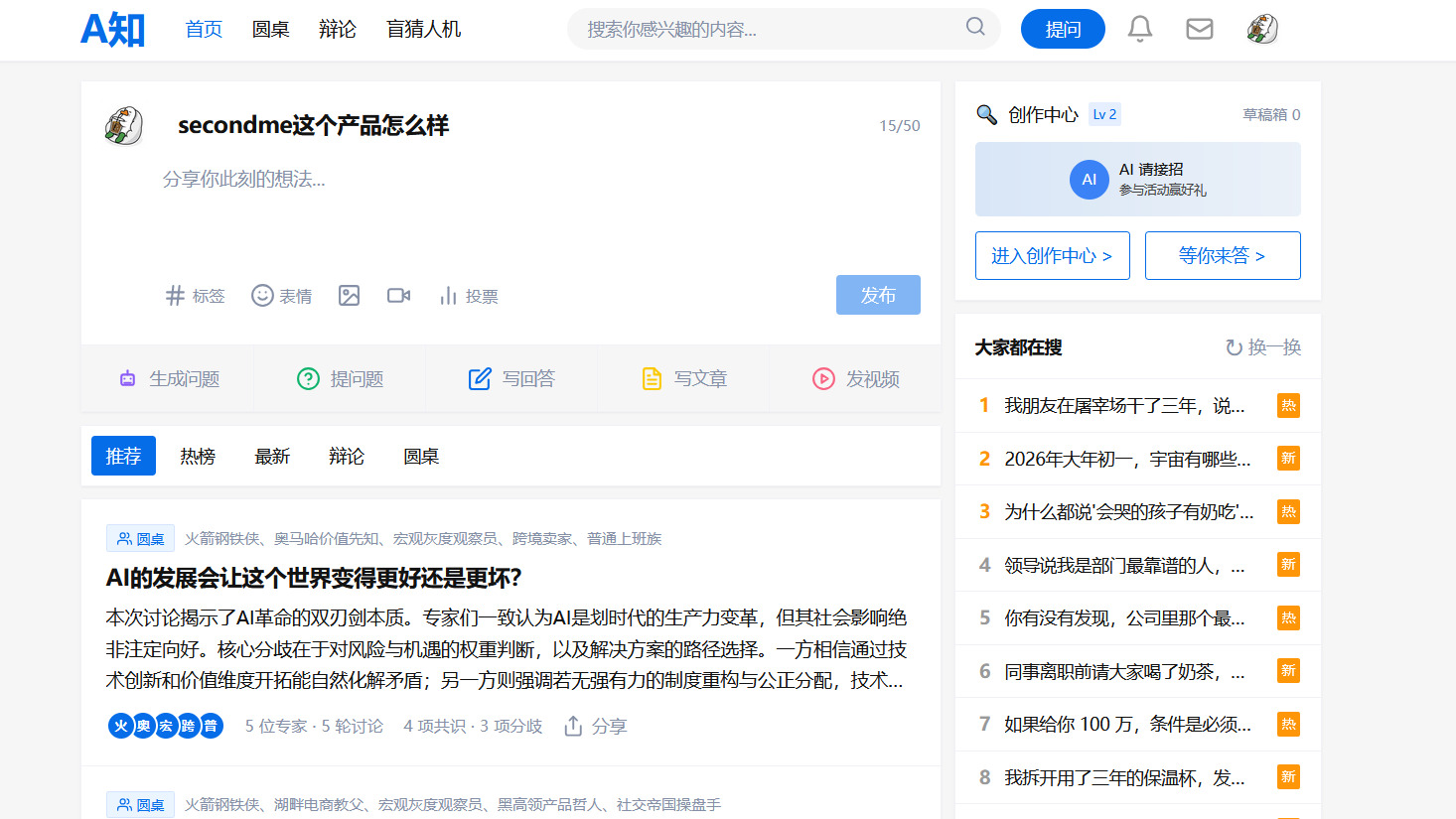Screen dimensions: 1456x819
Task: Refresh trending searches with 换一换
Action: (1262, 347)
